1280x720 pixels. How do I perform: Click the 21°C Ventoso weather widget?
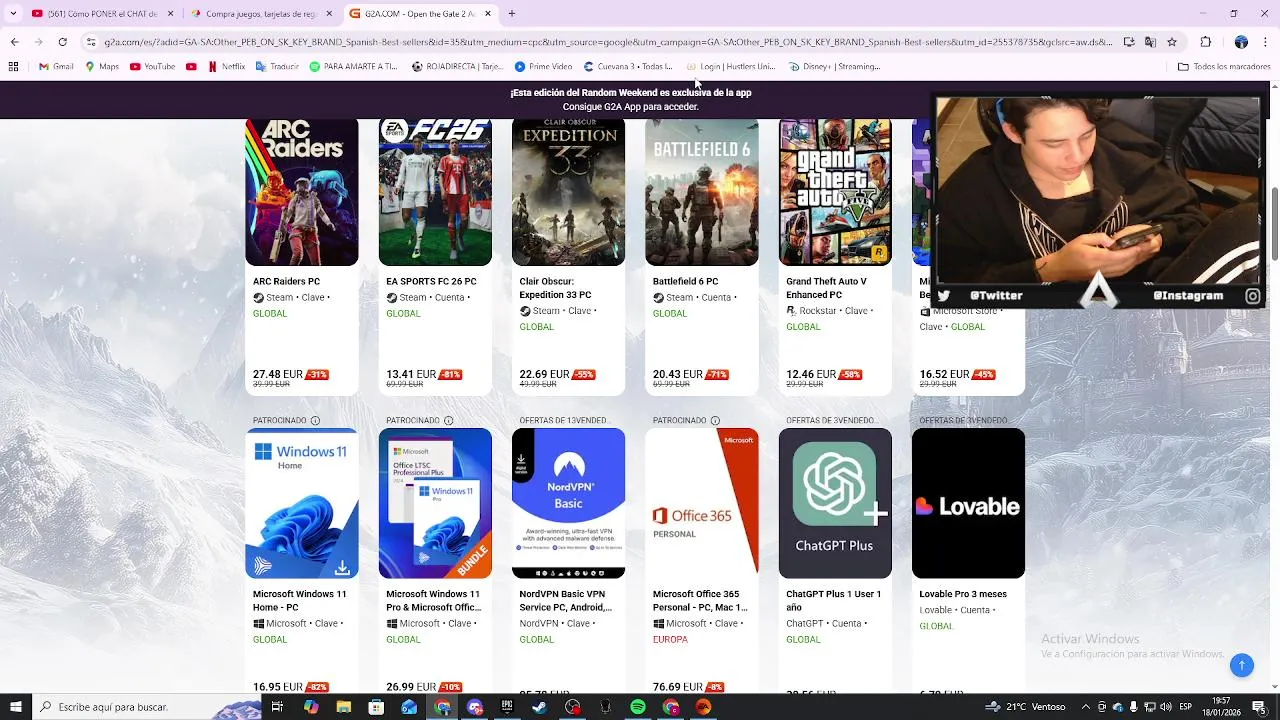coord(1025,707)
